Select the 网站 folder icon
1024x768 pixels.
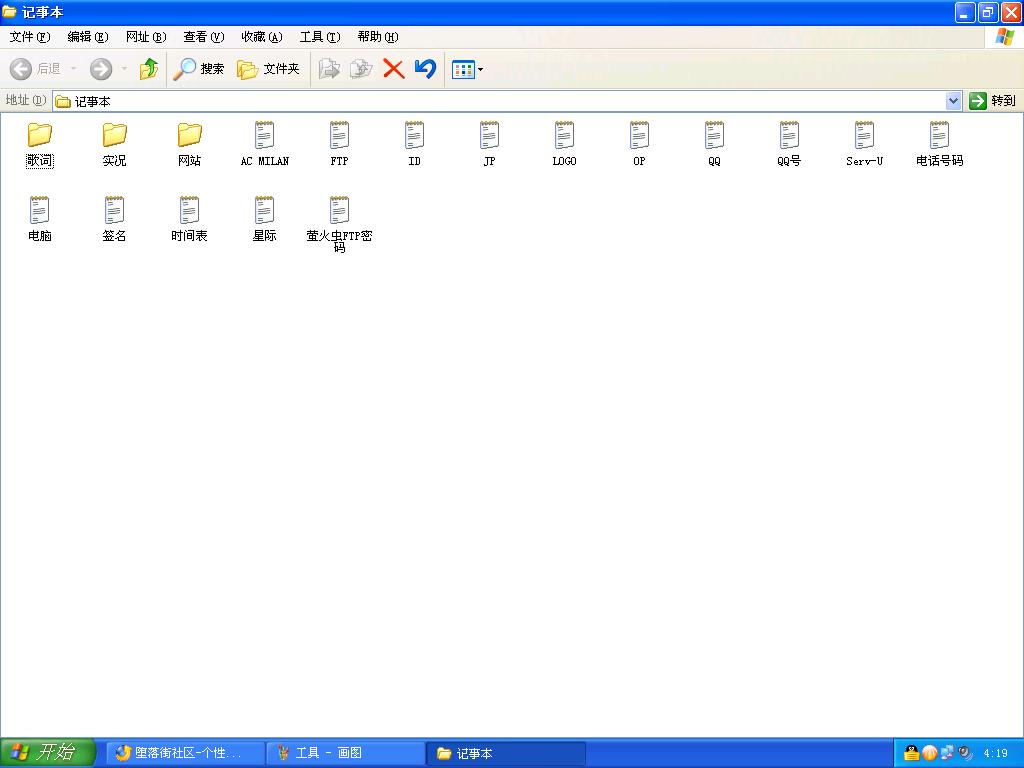[190, 135]
